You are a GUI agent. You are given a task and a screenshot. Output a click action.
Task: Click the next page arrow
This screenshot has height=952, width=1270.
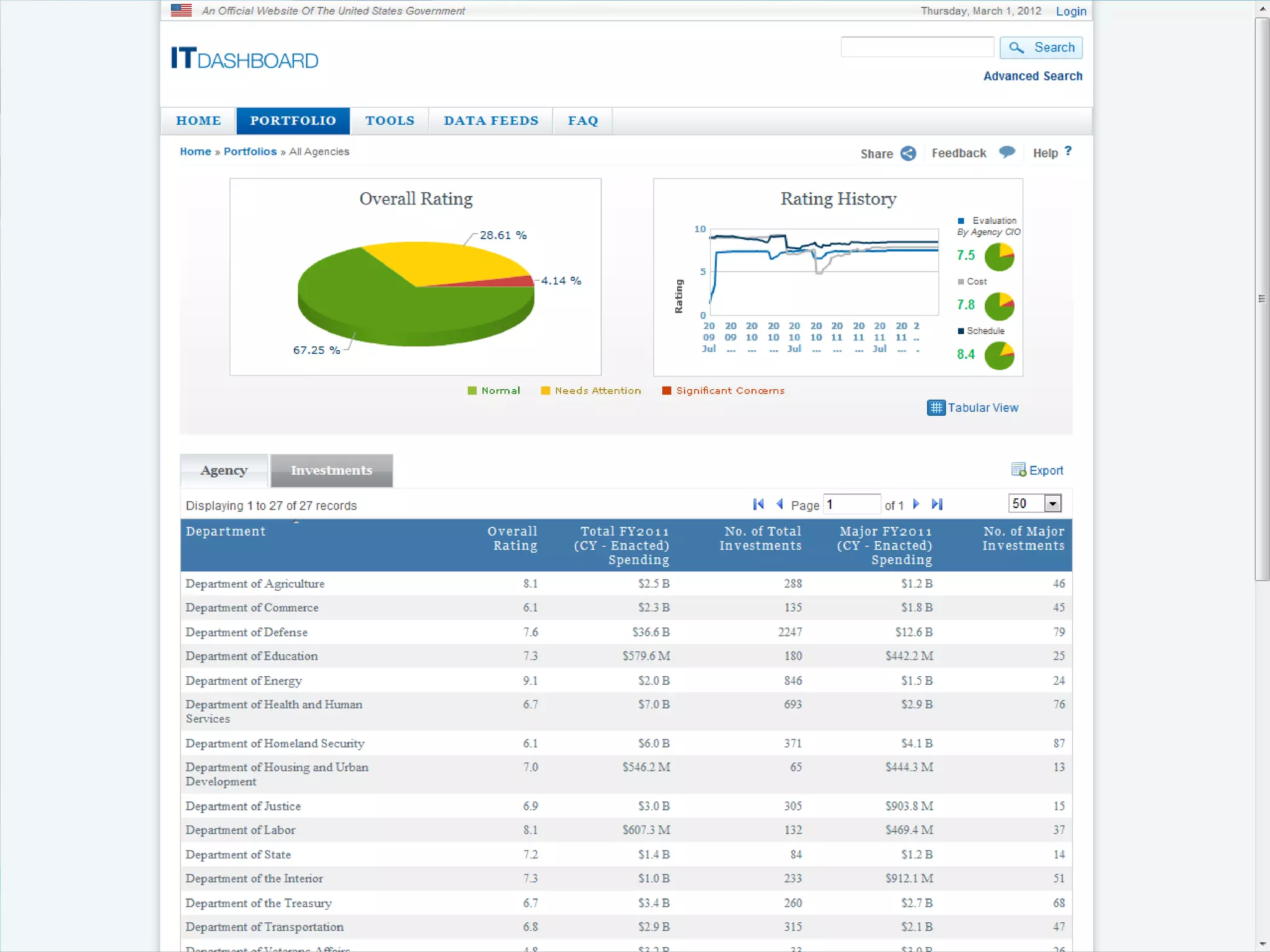tap(916, 505)
